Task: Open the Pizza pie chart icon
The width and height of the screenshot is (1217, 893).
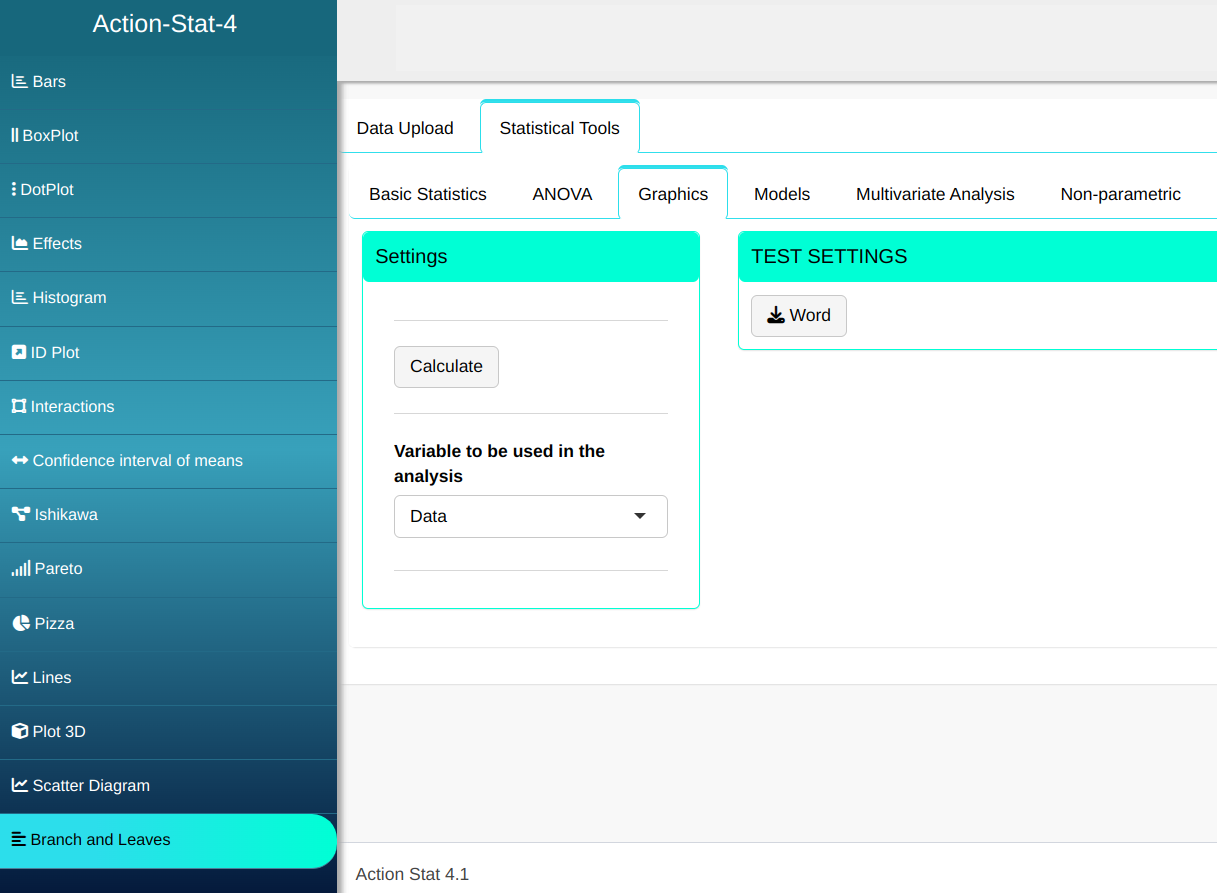Action: coord(21,623)
